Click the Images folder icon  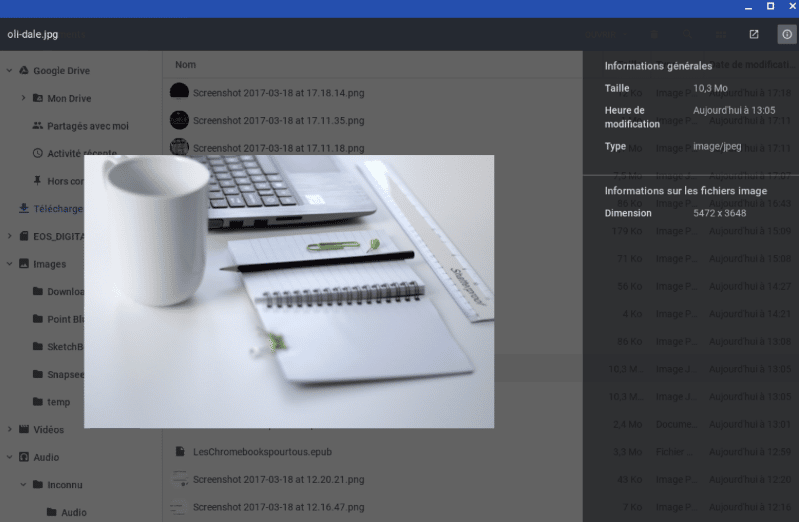point(24,264)
